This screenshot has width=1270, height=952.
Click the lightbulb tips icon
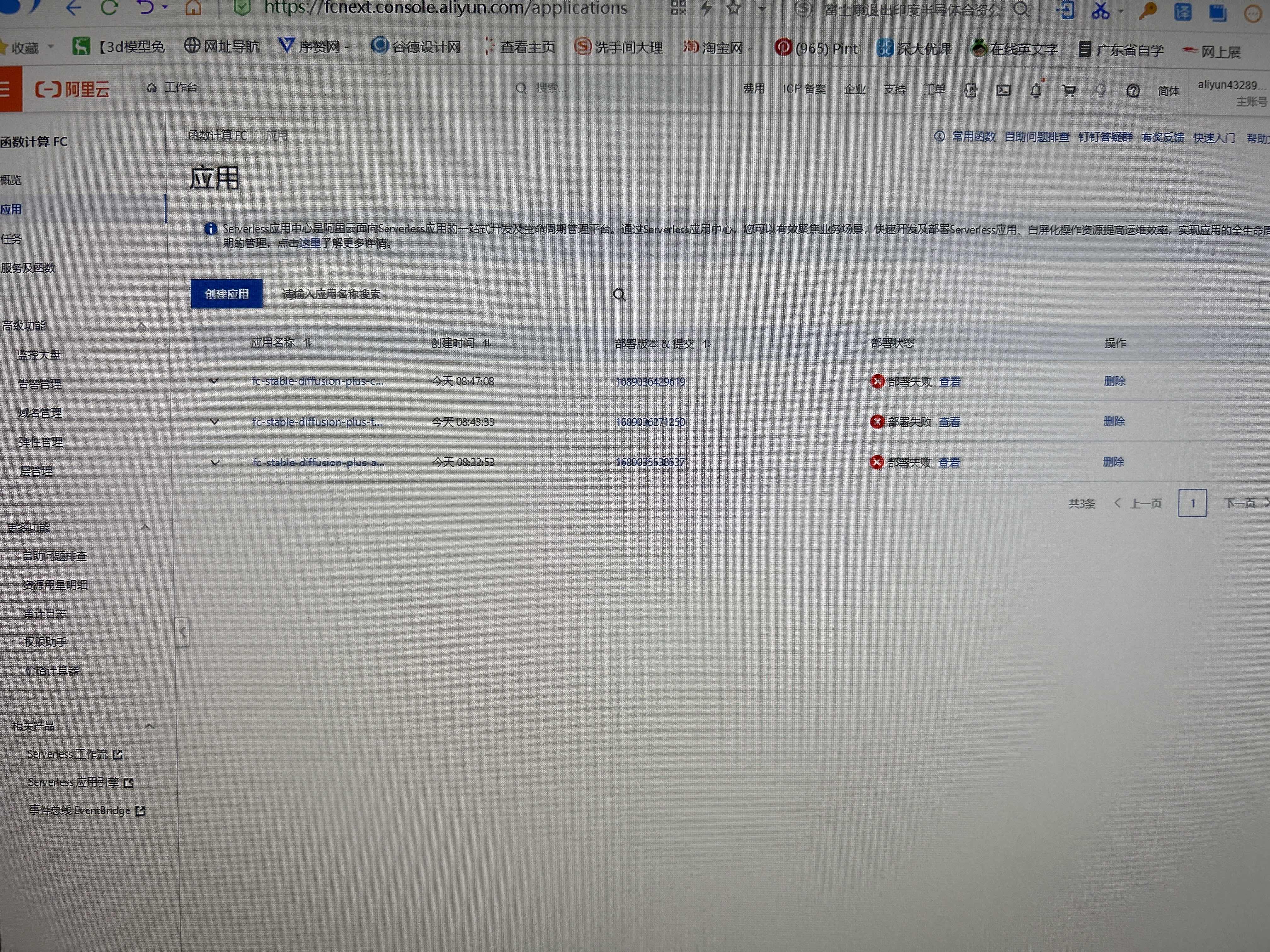(x=1101, y=91)
